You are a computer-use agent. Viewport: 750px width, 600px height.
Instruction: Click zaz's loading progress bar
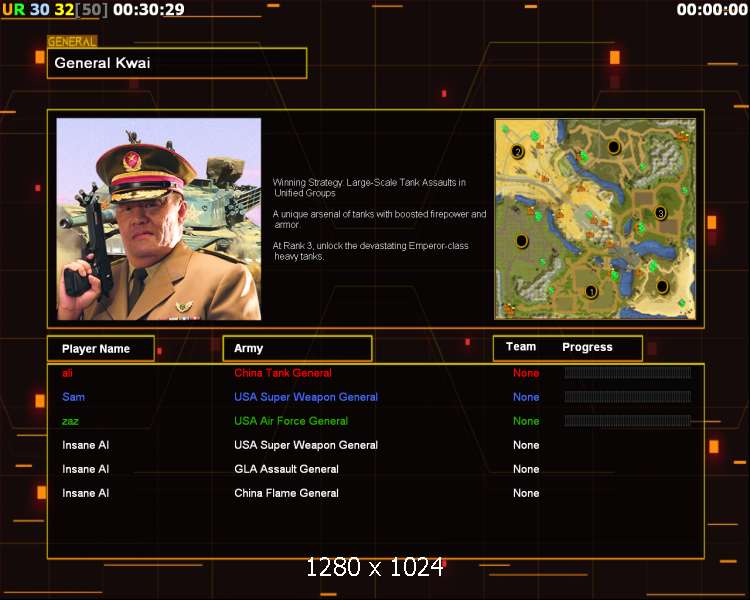pyautogui.click(x=628, y=421)
